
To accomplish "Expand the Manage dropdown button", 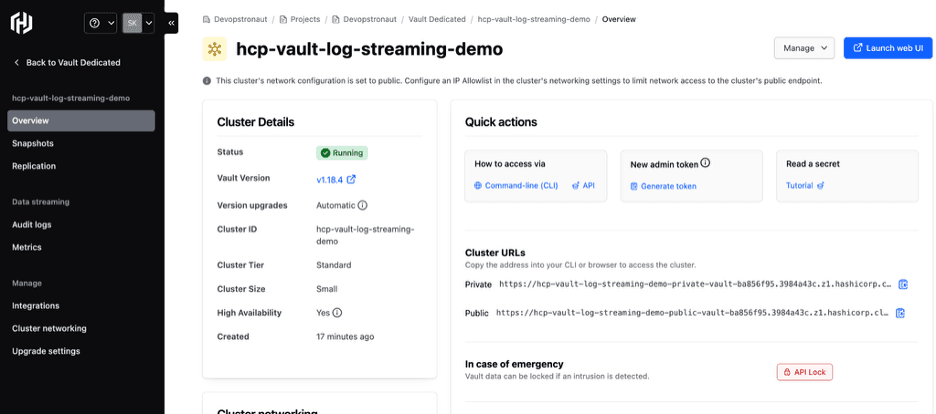I will (804, 48).
